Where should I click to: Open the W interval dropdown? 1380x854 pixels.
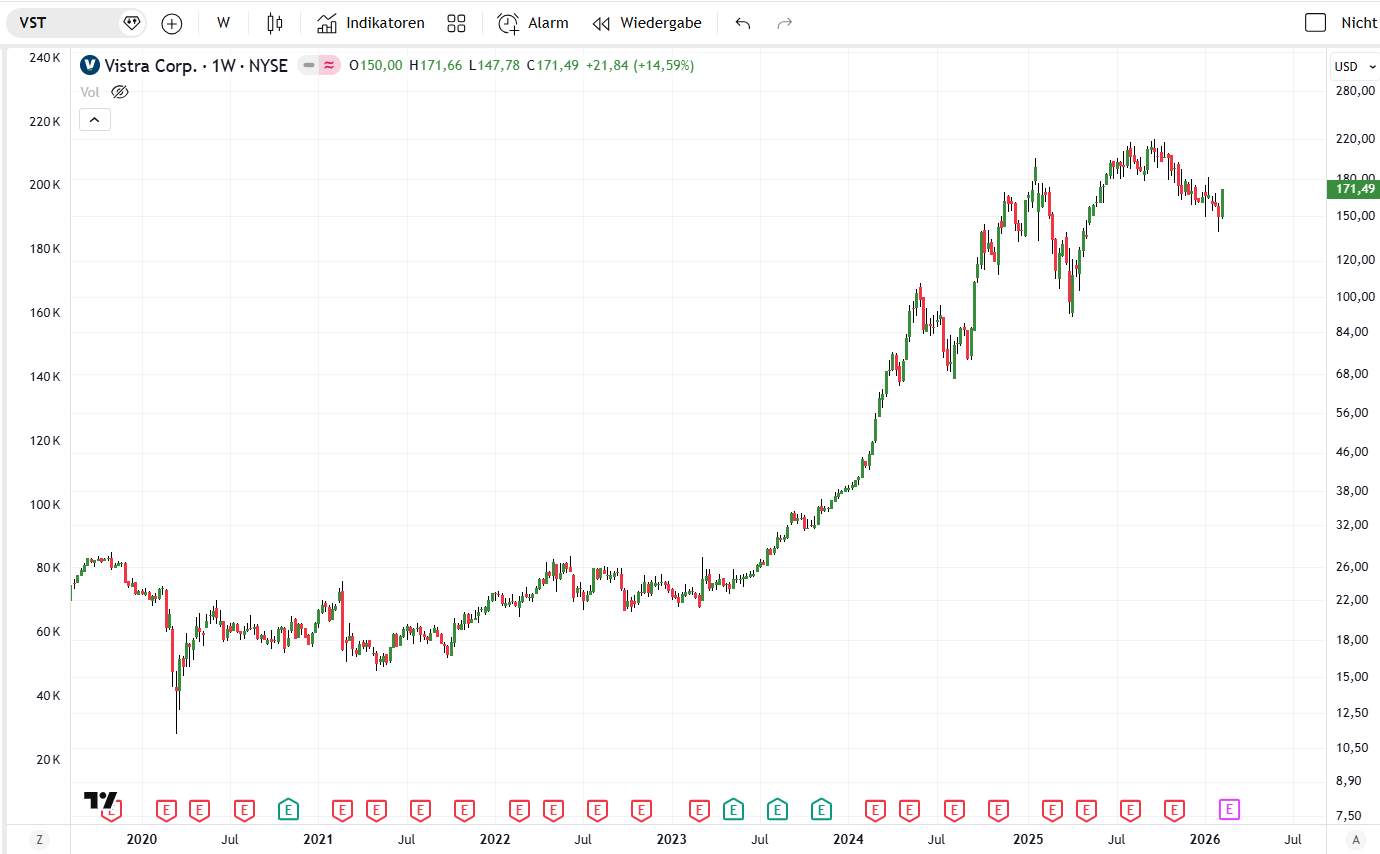point(223,23)
